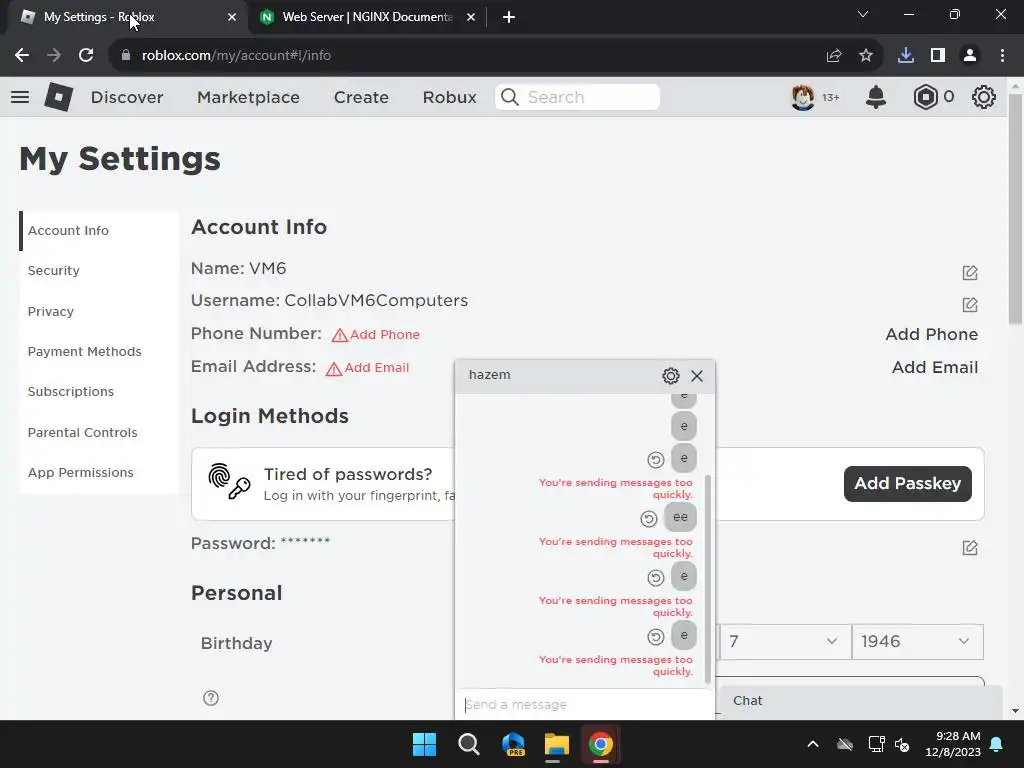This screenshot has width=1024, height=768.
Task: Select Subscriptions in settings sidebar
Action: pos(99,391)
